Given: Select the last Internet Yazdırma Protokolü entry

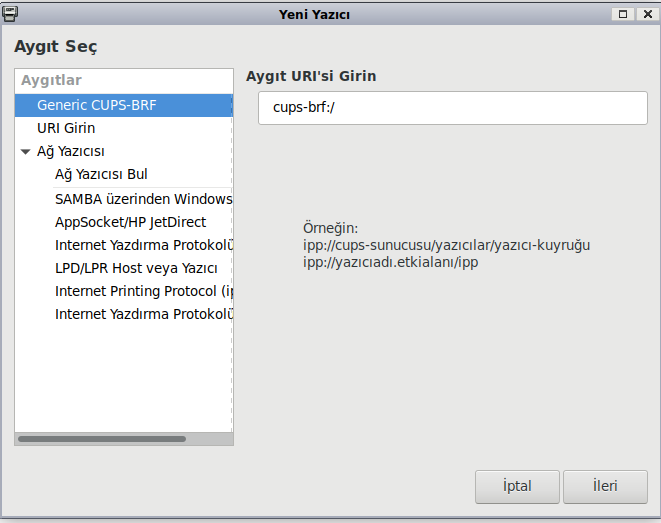Looking at the screenshot, I should coord(143,314).
